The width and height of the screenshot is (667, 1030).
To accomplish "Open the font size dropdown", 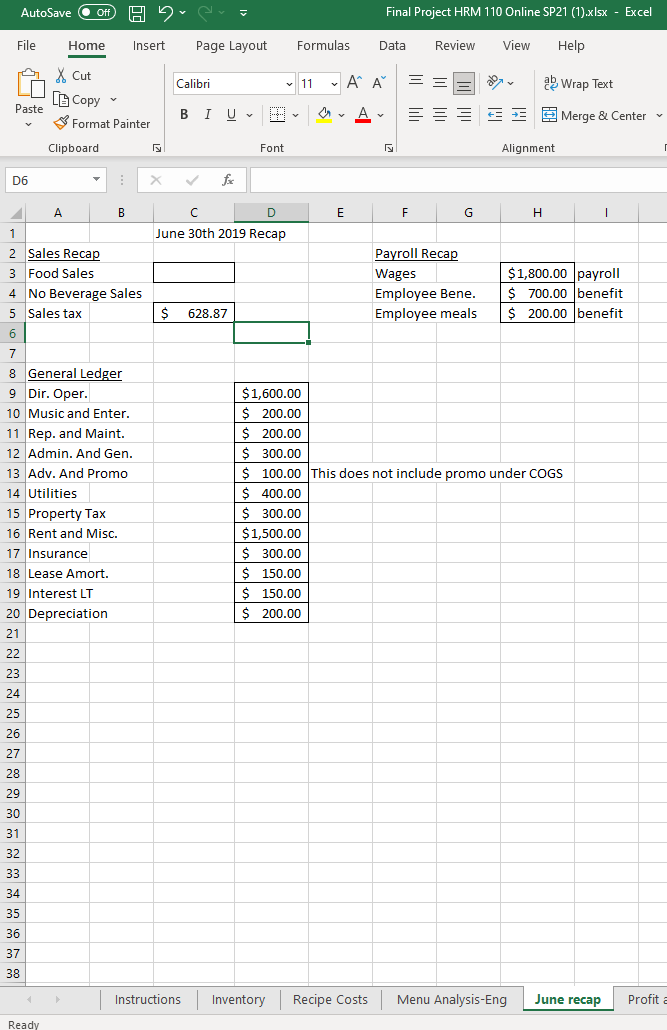I will click(334, 84).
